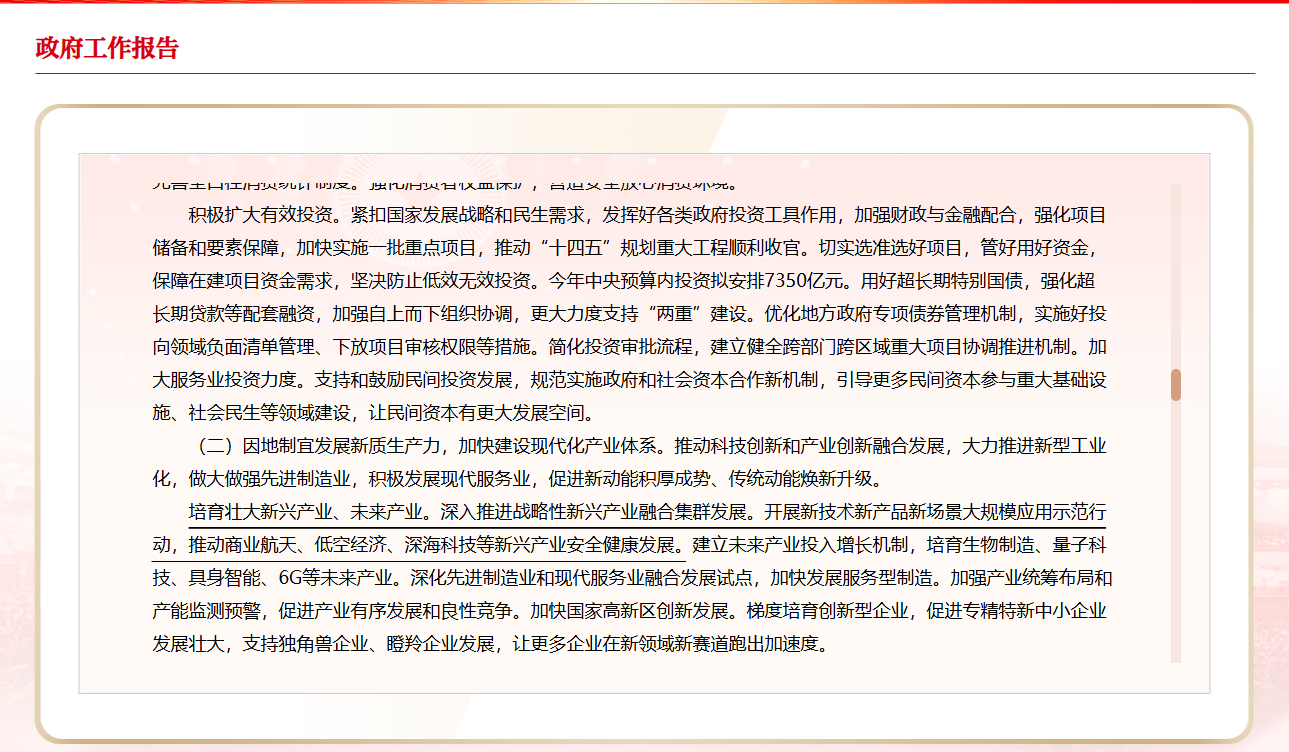1289x752 pixels.
Task: Click the 政府工作报告 page heading
Action: pyautogui.click(x=107, y=48)
